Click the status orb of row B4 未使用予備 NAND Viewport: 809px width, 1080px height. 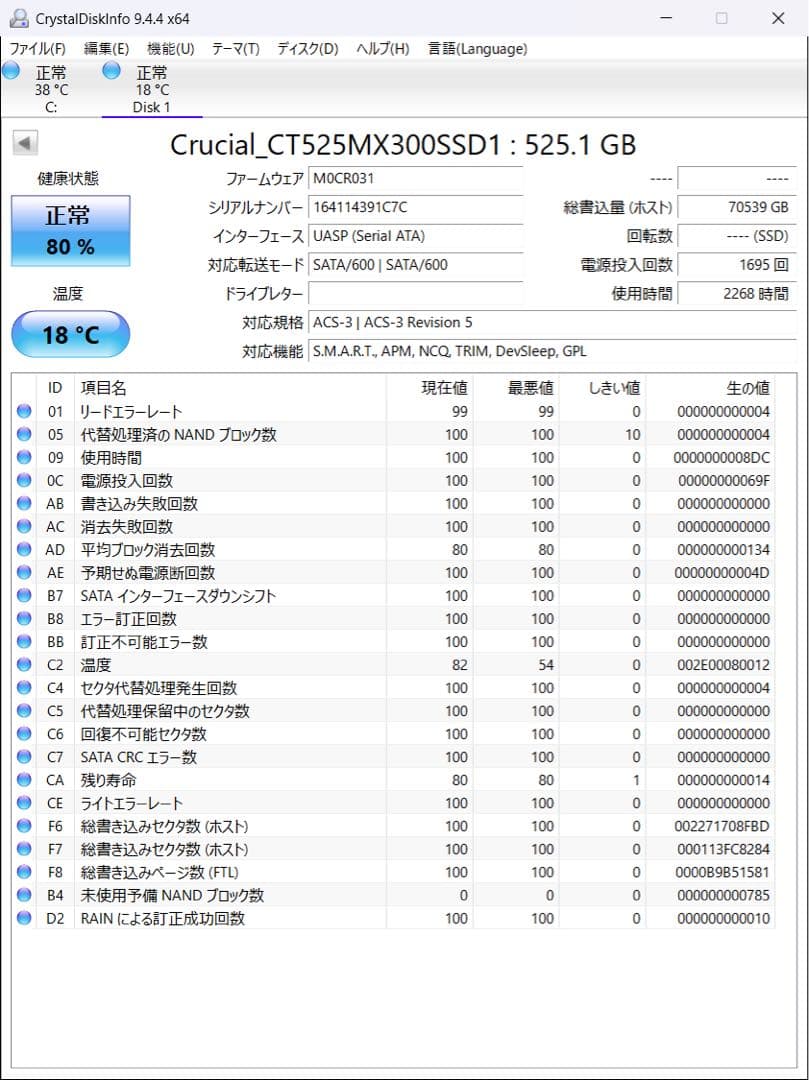click(24, 895)
